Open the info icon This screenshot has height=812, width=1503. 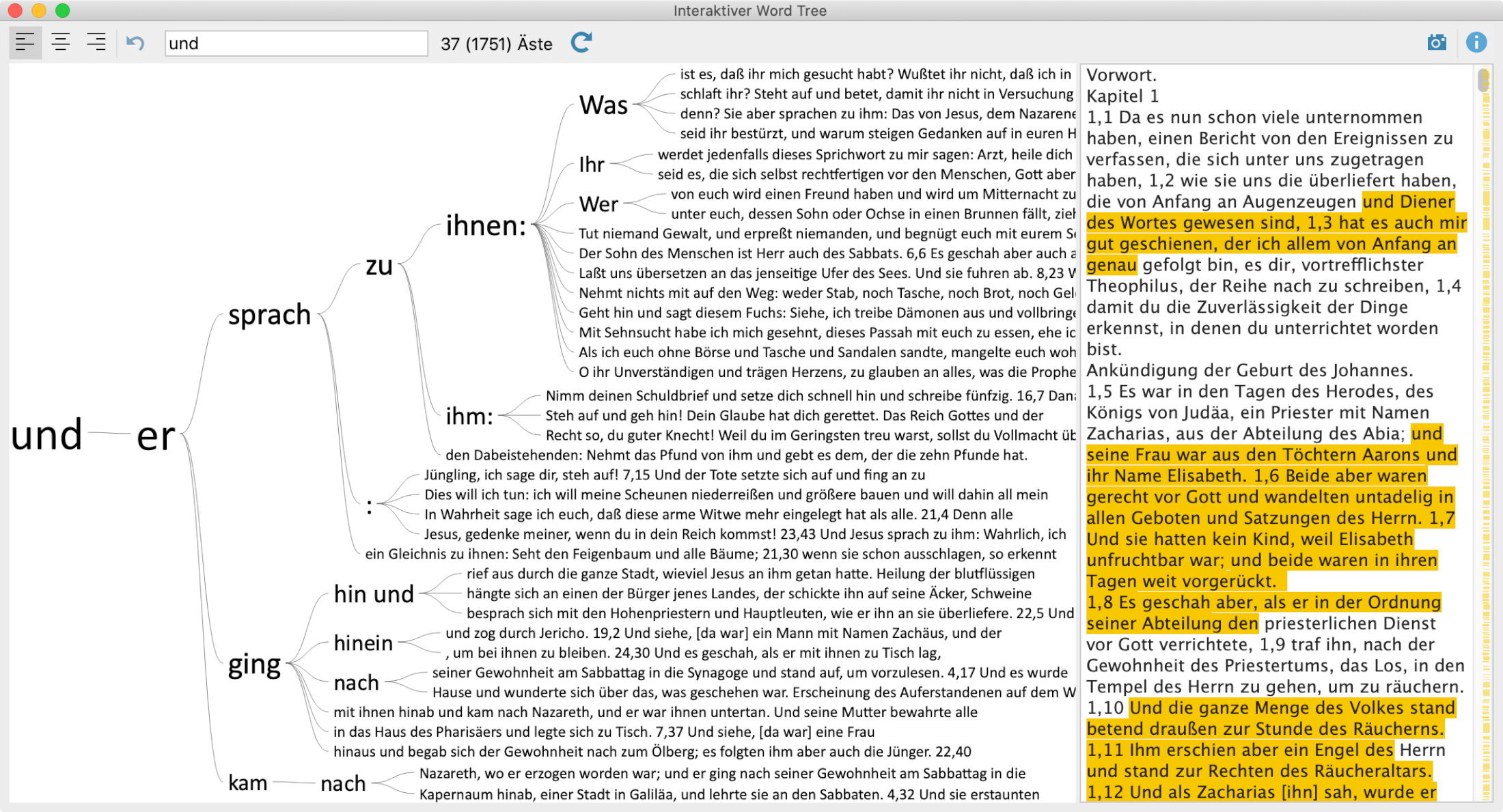coord(1476,43)
